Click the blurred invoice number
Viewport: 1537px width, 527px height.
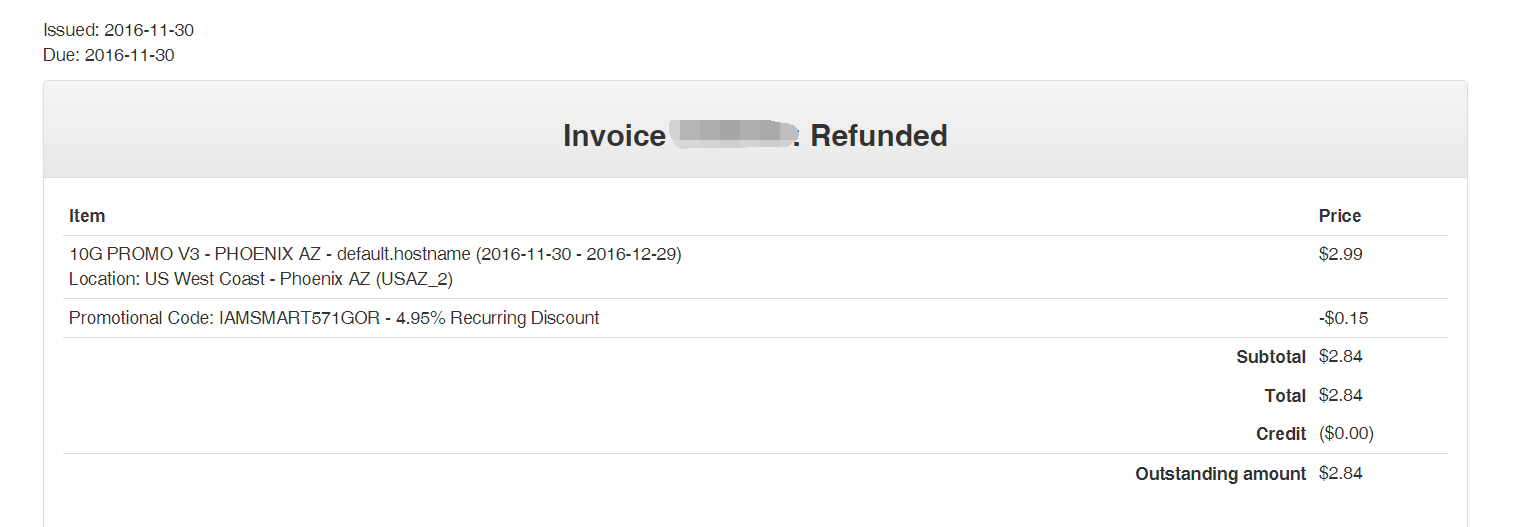(x=735, y=135)
